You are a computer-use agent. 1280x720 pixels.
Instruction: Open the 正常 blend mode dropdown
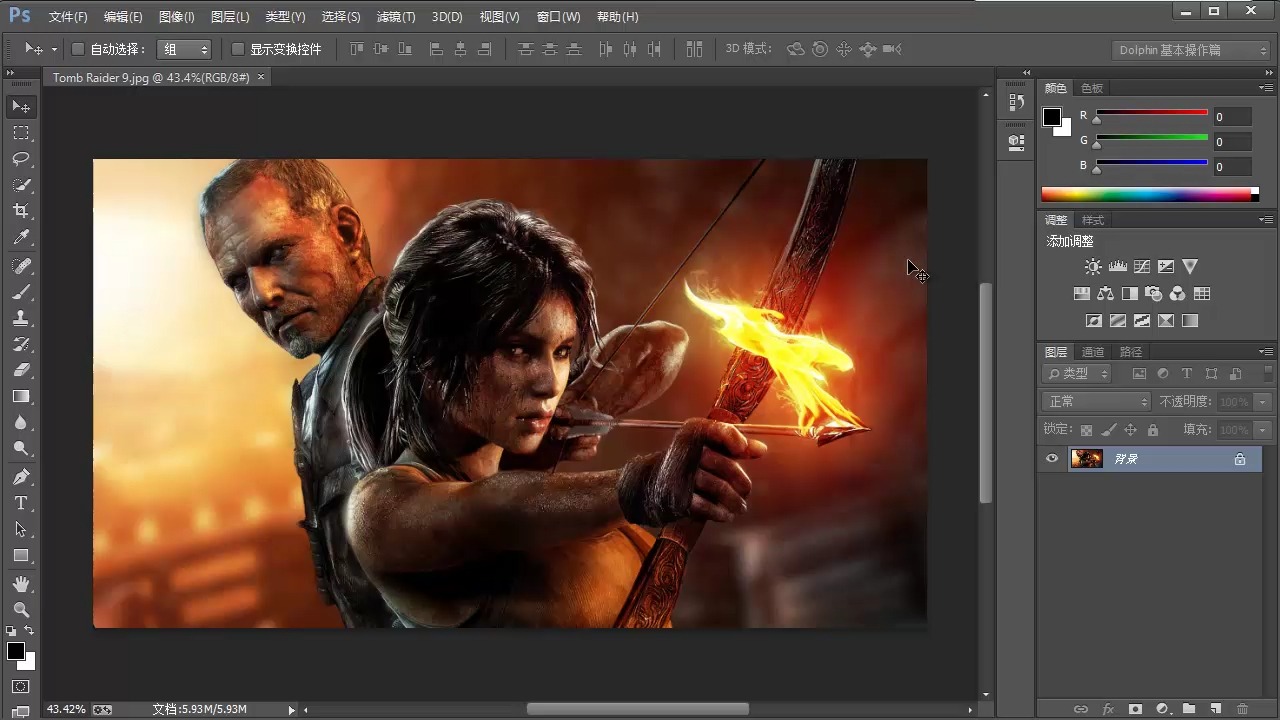(x=1096, y=401)
